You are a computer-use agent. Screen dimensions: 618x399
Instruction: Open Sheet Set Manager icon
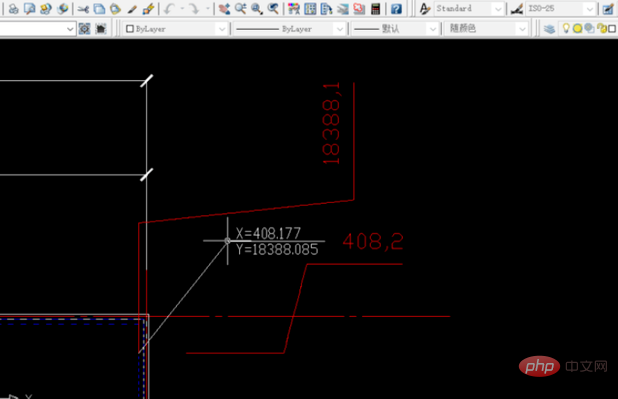343,9
